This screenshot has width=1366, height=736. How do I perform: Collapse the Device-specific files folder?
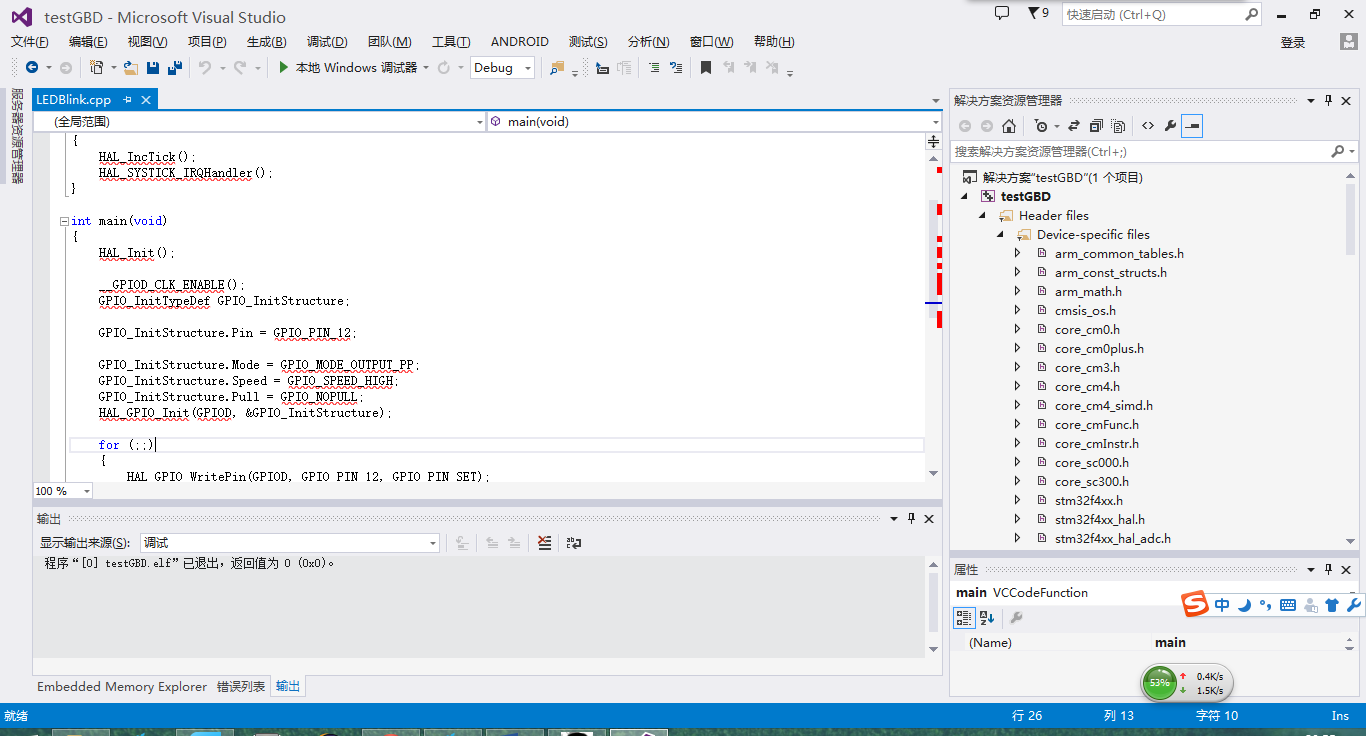1001,235
